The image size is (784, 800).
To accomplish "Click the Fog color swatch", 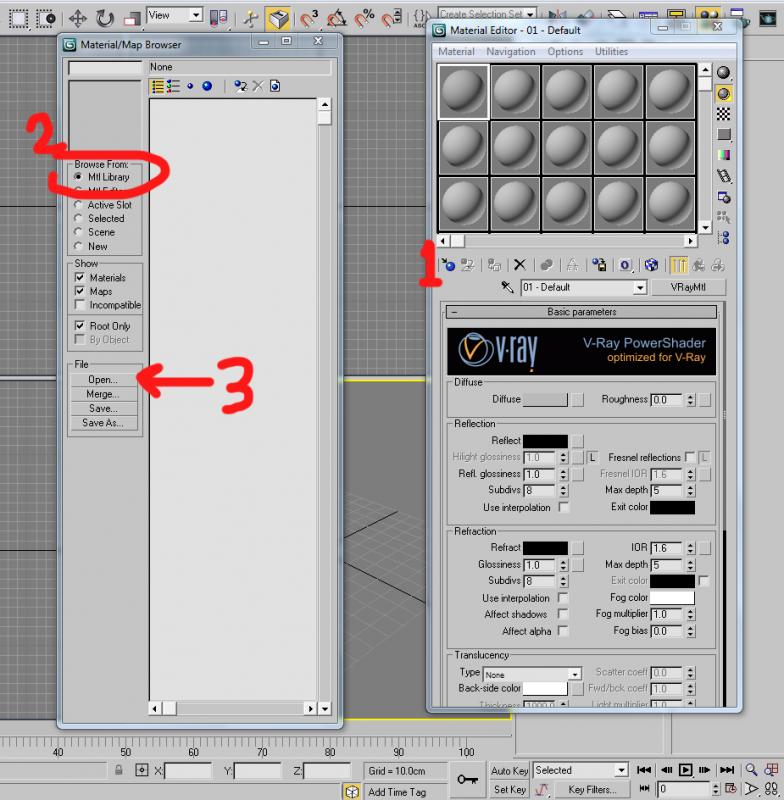I will (x=672, y=597).
